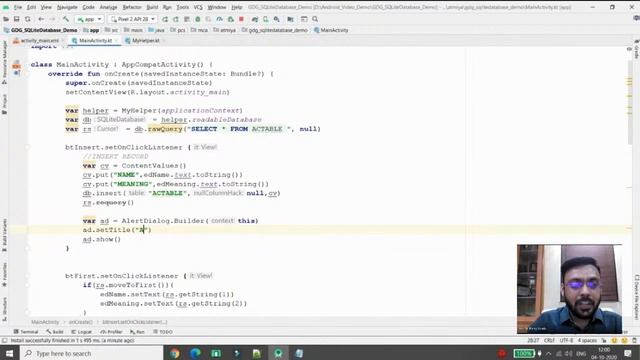Open the Navigate menu
Viewport: 640px width, 360px height.
[x=67, y=7]
